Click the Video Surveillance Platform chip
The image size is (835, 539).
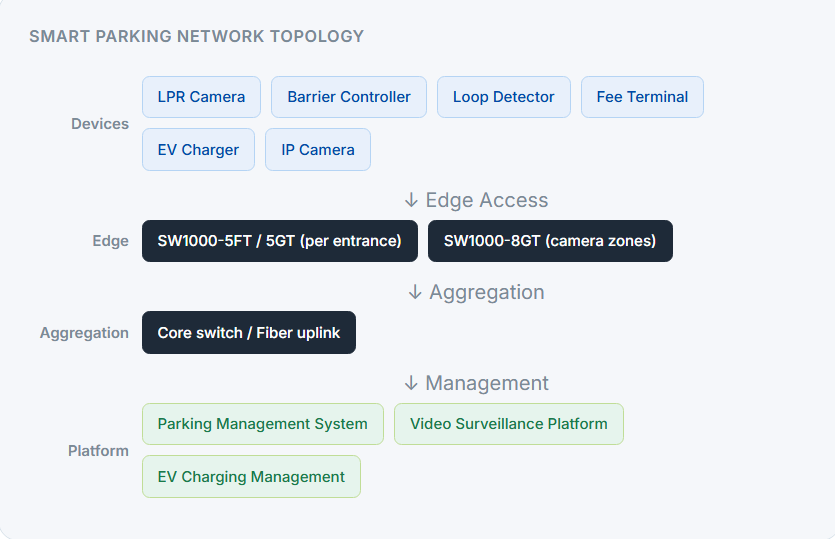(509, 424)
